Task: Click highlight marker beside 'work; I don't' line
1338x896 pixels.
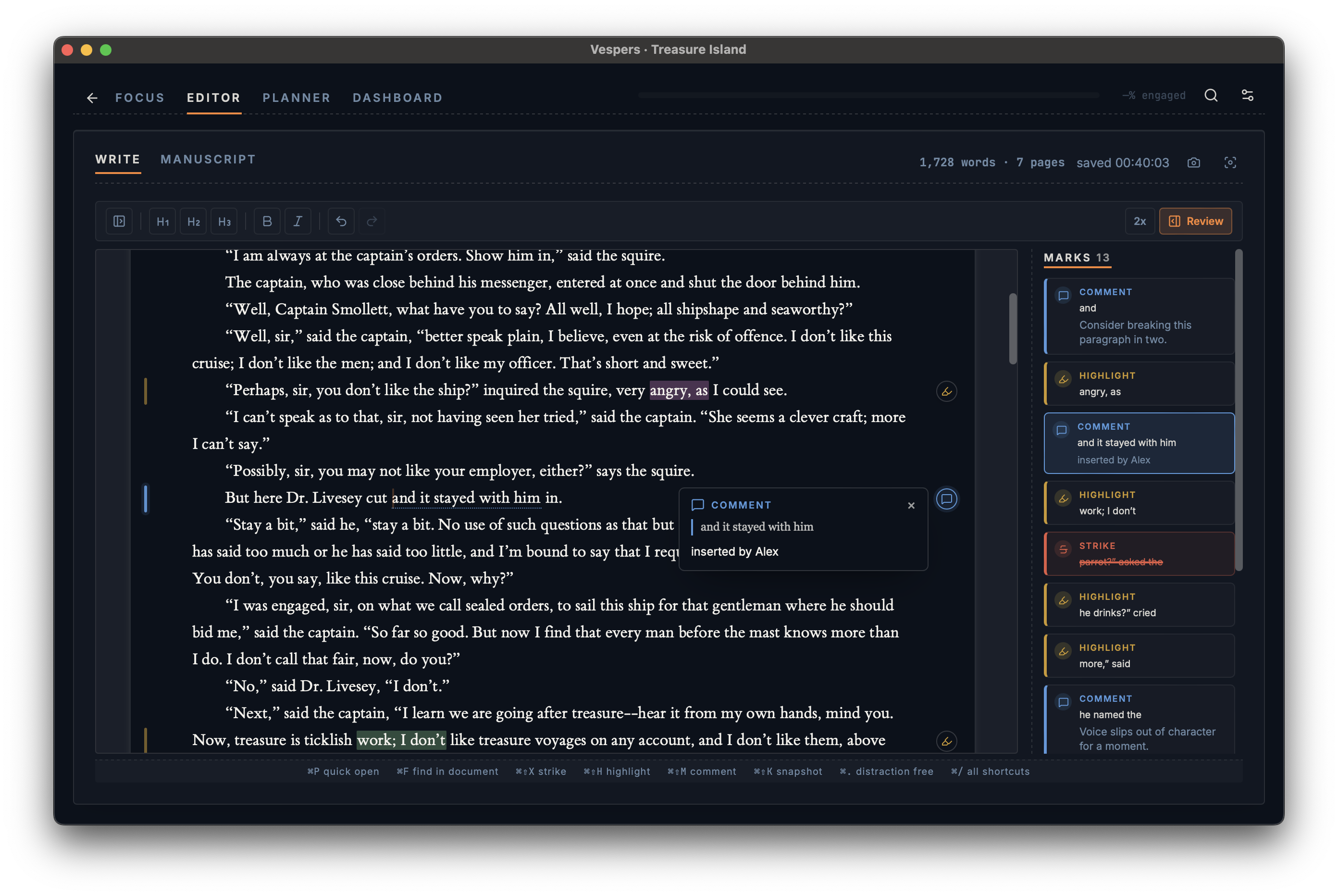Action: (x=947, y=741)
